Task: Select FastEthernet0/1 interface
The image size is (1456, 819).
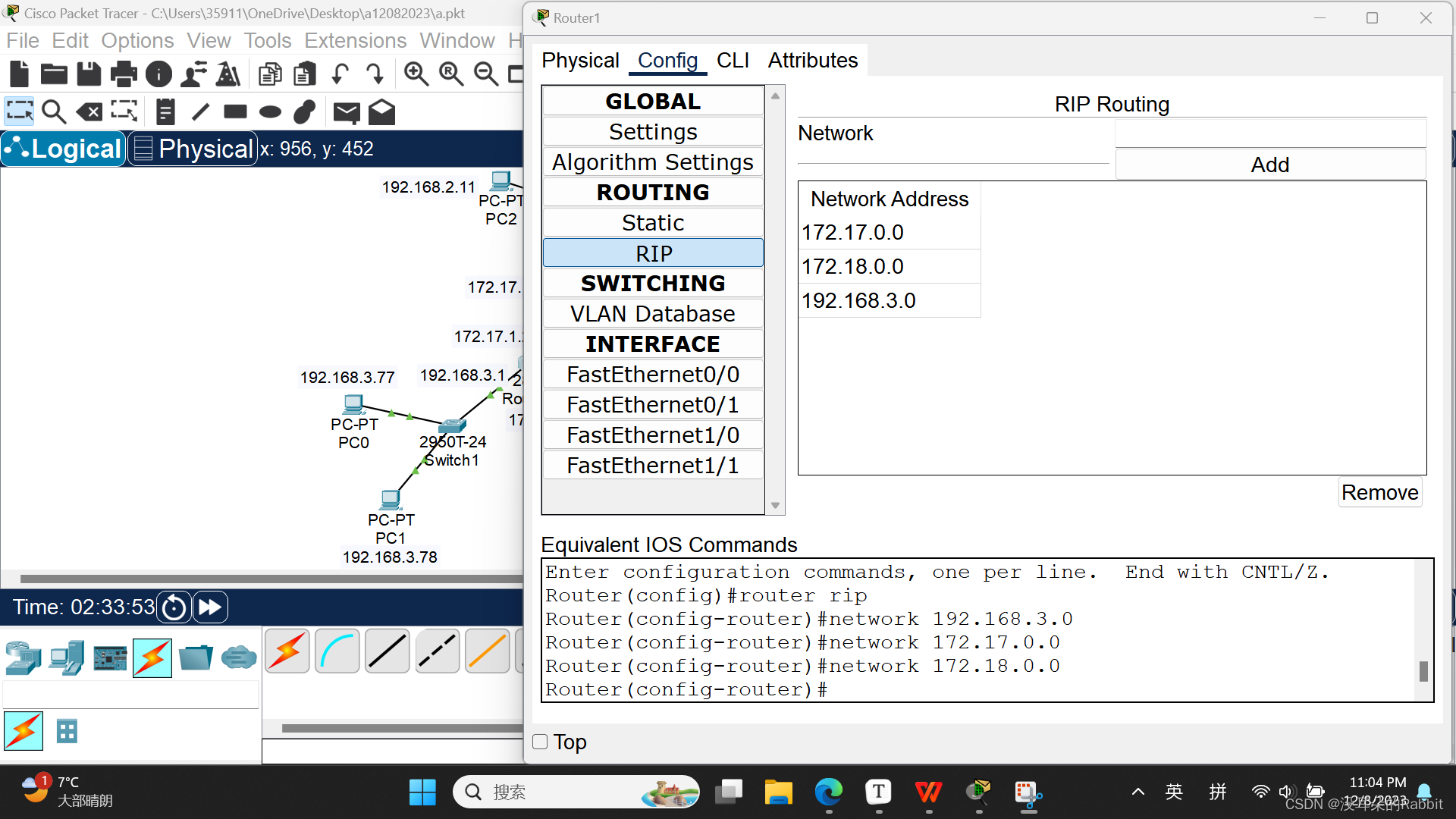Action: pyautogui.click(x=652, y=405)
